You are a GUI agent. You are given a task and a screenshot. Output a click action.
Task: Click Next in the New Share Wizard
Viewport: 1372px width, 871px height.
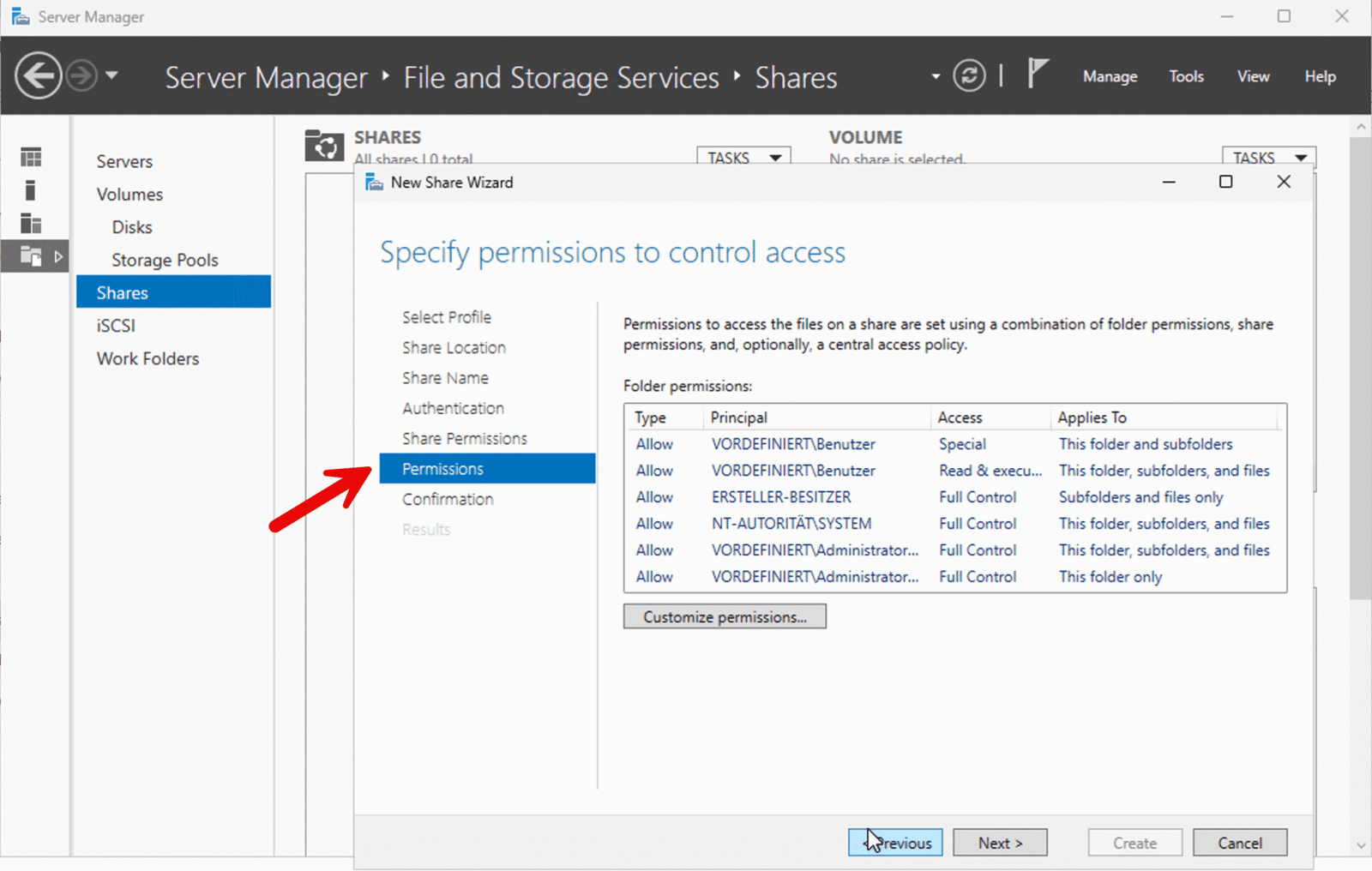point(1000,842)
